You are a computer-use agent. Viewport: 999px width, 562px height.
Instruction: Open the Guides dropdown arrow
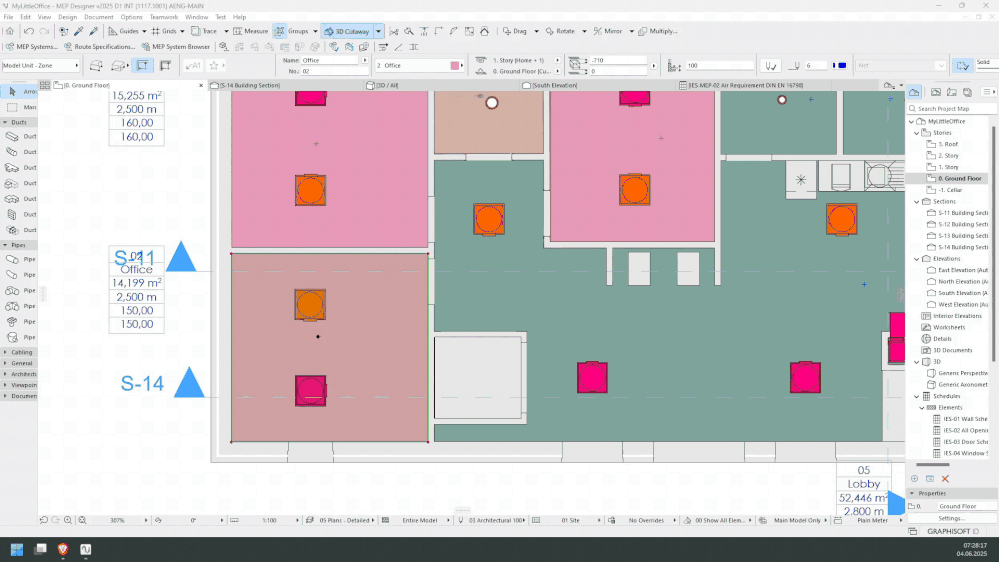tap(144, 31)
